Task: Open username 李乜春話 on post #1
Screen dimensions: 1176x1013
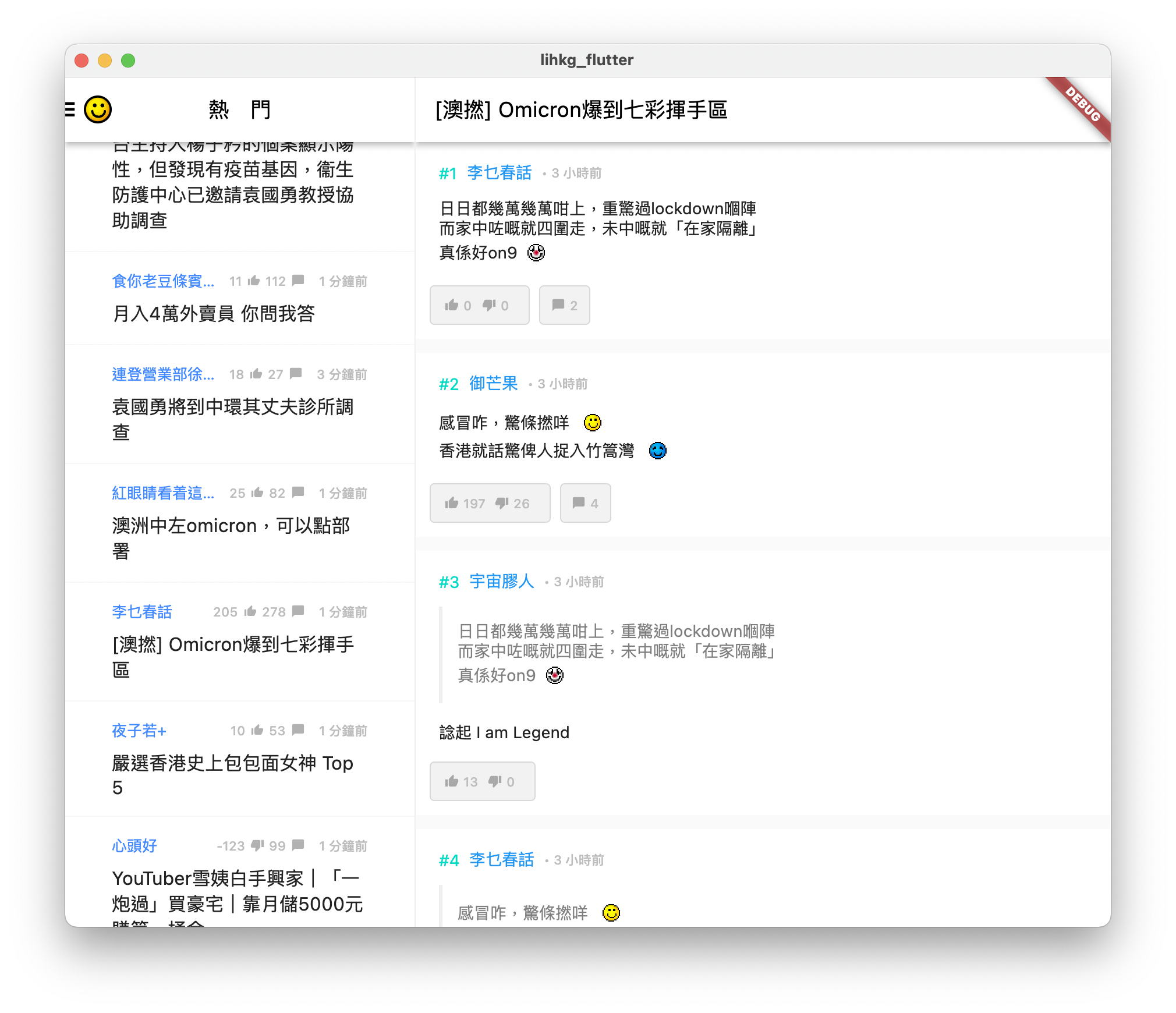Action: pos(499,173)
